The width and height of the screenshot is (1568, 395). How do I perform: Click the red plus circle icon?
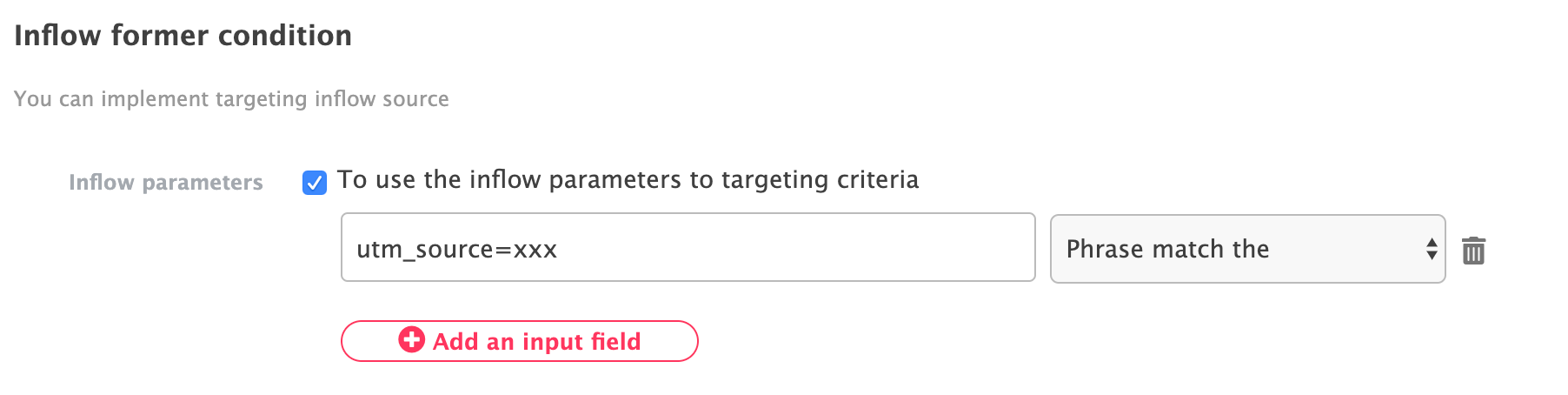coord(411,340)
